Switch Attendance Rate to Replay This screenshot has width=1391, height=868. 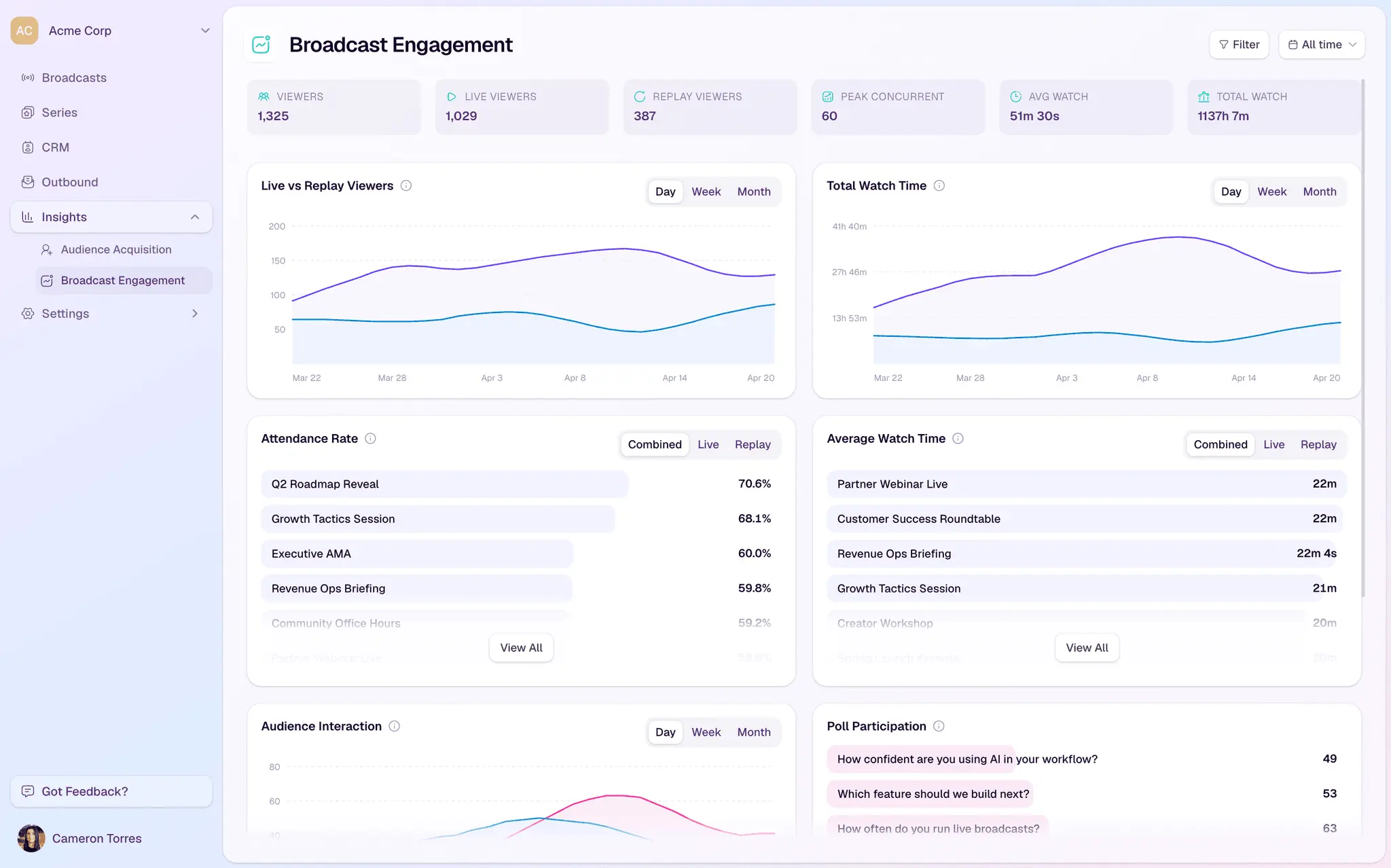tap(753, 444)
